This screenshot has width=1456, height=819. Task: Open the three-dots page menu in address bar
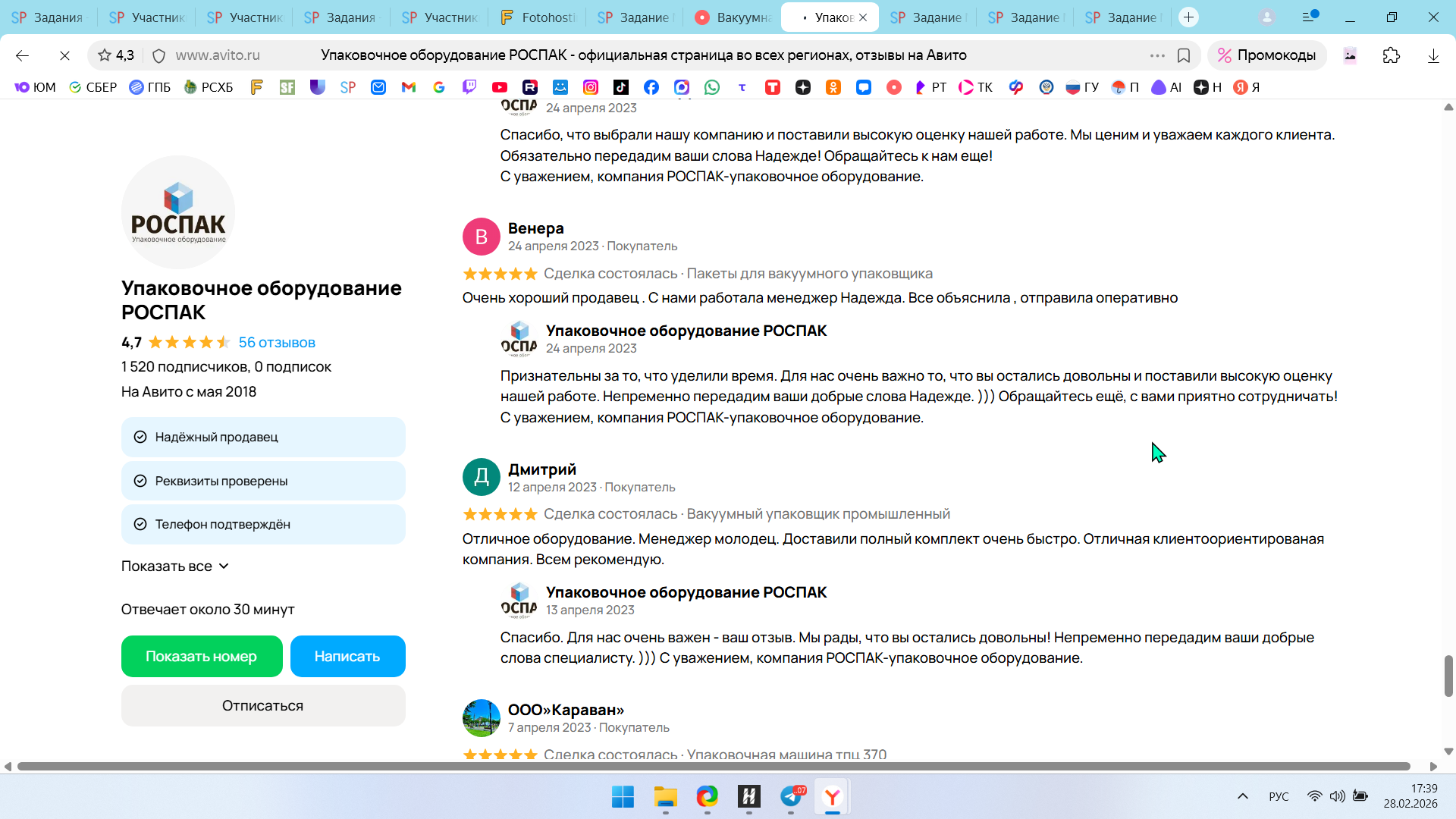(1156, 55)
